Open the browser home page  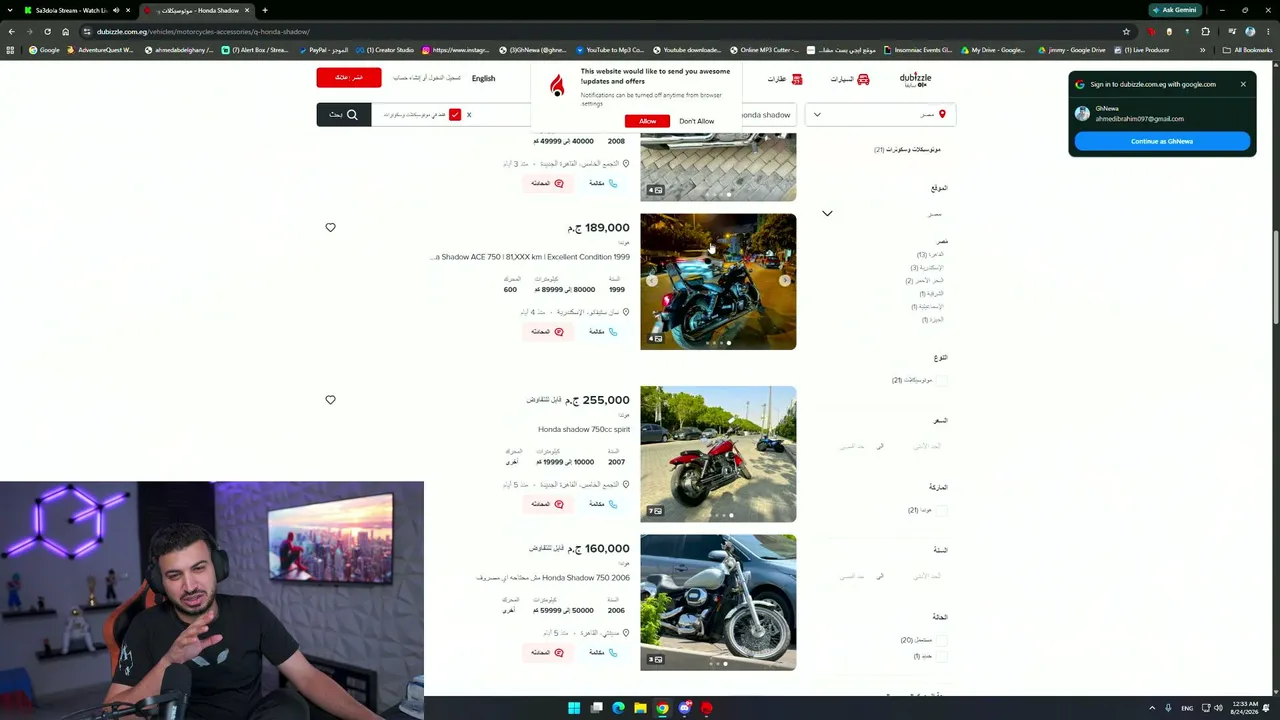pos(66,31)
